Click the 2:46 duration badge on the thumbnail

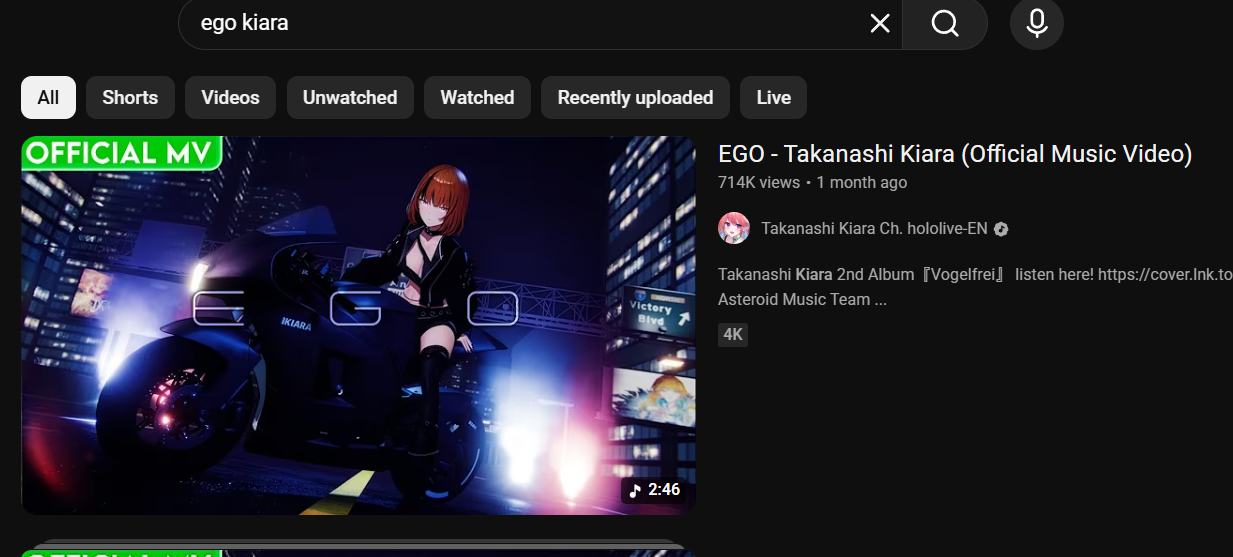[x=654, y=490]
